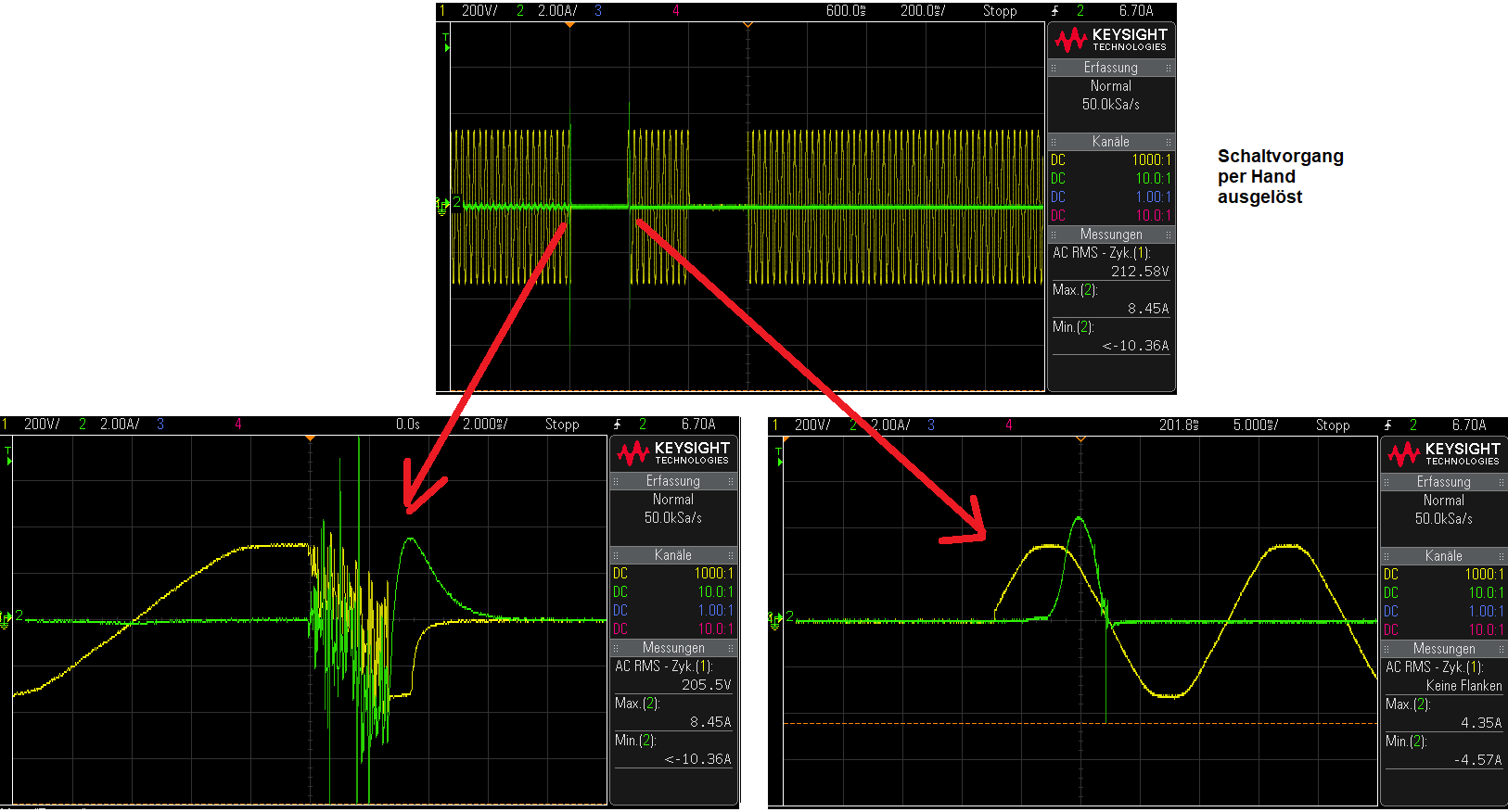This screenshot has width=1508, height=812.
Task: Click the 'Schaltvorgang per Hand ausgelöst' annotation text
Action: (x=1281, y=176)
